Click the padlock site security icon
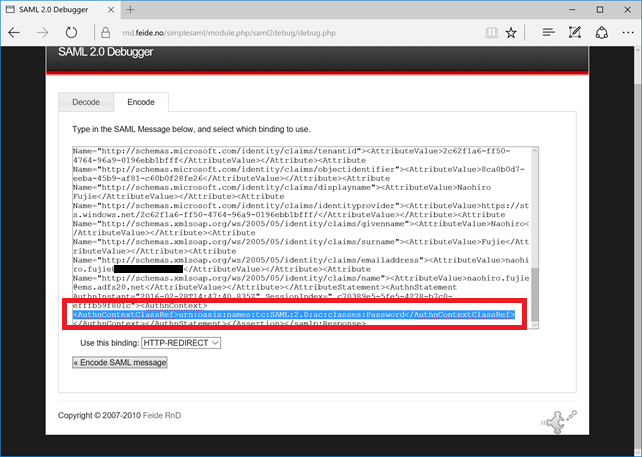Screen dimensions: 642x457 [x=106, y=33]
